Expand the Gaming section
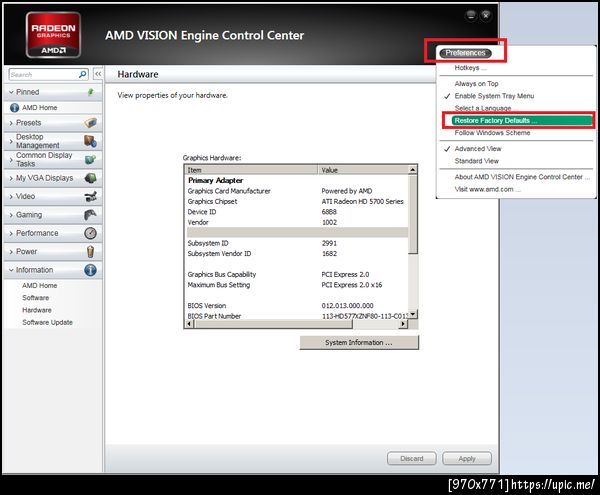600x495 pixels. [11, 215]
